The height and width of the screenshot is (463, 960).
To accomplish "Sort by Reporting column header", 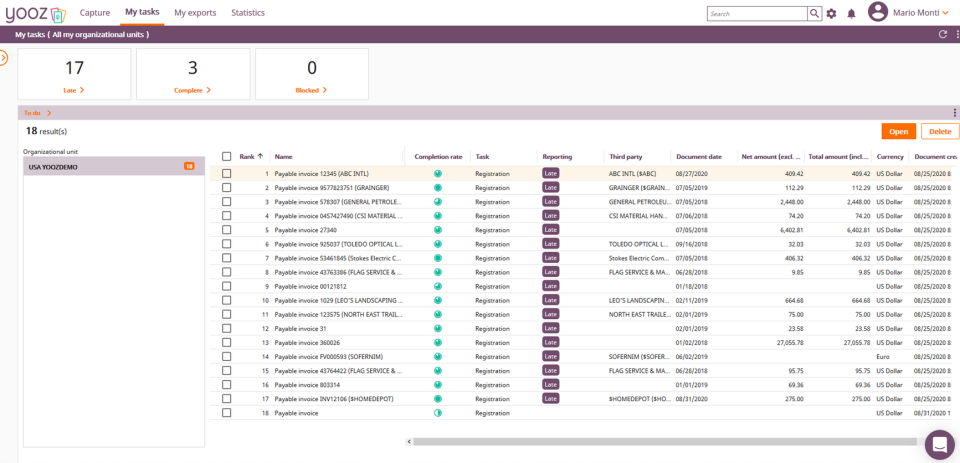I will pyautogui.click(x=557, y=157).
